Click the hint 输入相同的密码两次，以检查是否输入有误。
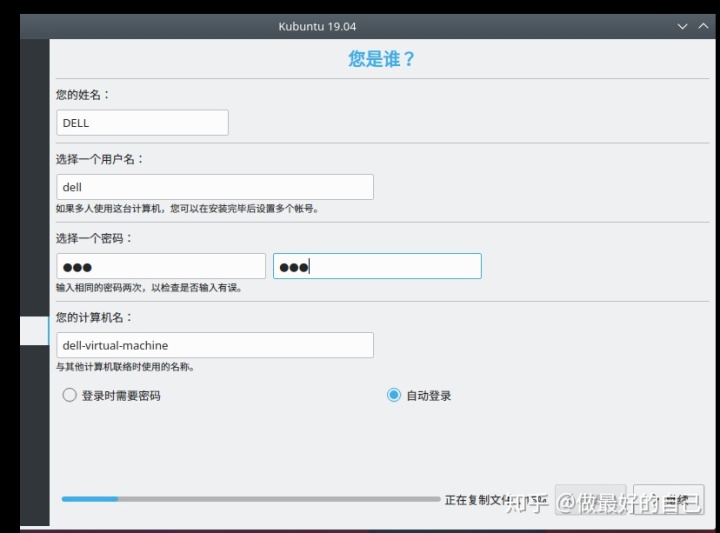 pos(149,287)
